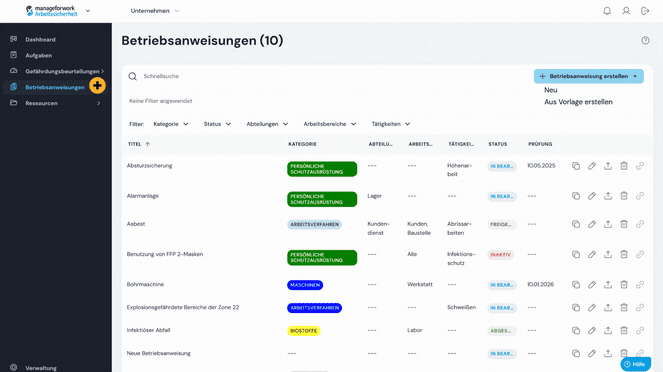663x372 pixels.
Task: Expand the Gefährdungsbeurteilungen sidebar chevron
Action: coord(102,71)
